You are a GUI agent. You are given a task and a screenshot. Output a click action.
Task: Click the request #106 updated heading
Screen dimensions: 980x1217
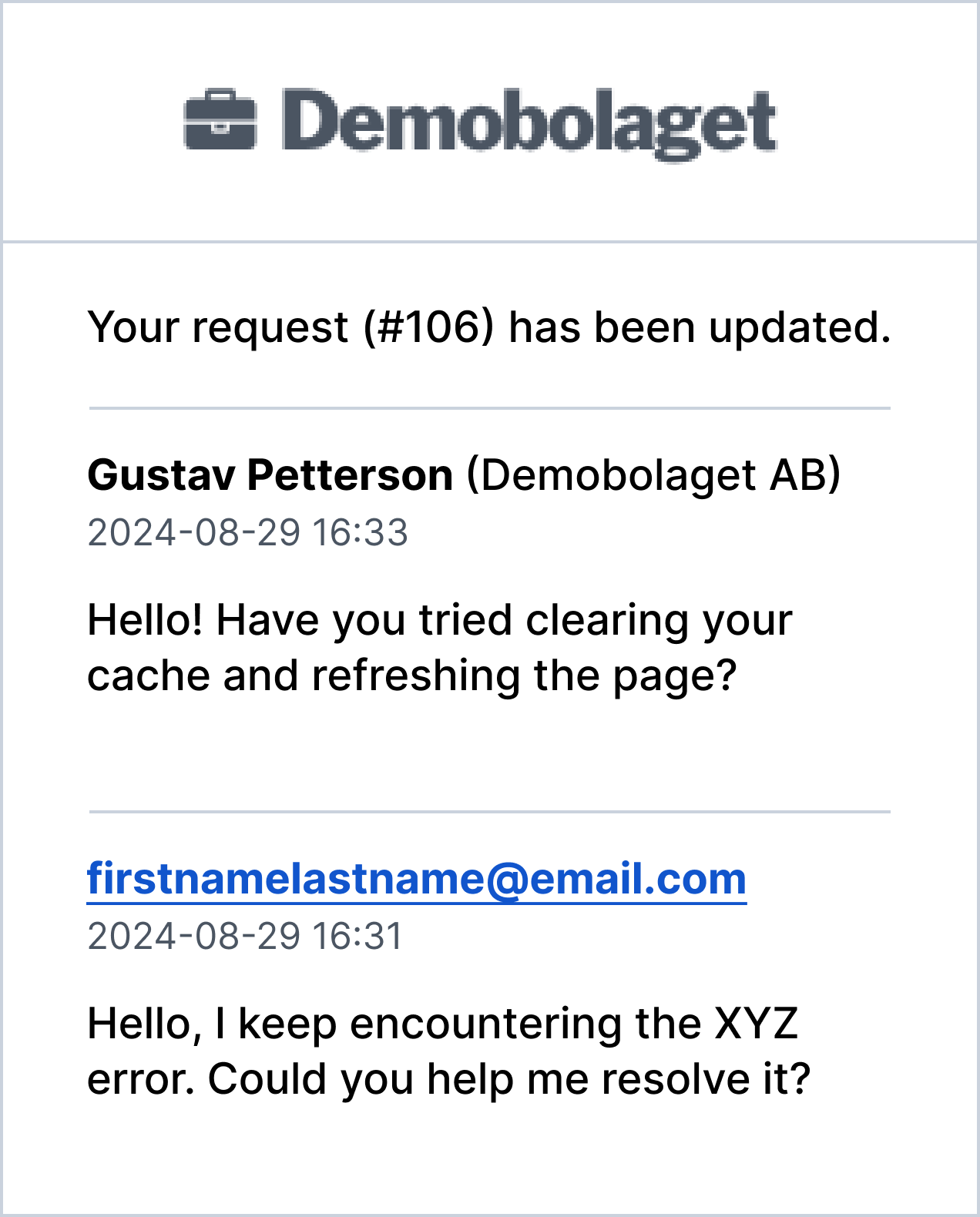(489, 327)
